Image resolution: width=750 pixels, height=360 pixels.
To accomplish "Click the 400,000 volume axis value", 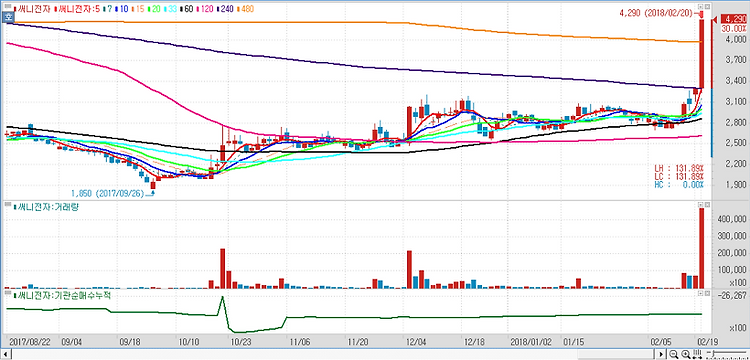I will (731, 219).
